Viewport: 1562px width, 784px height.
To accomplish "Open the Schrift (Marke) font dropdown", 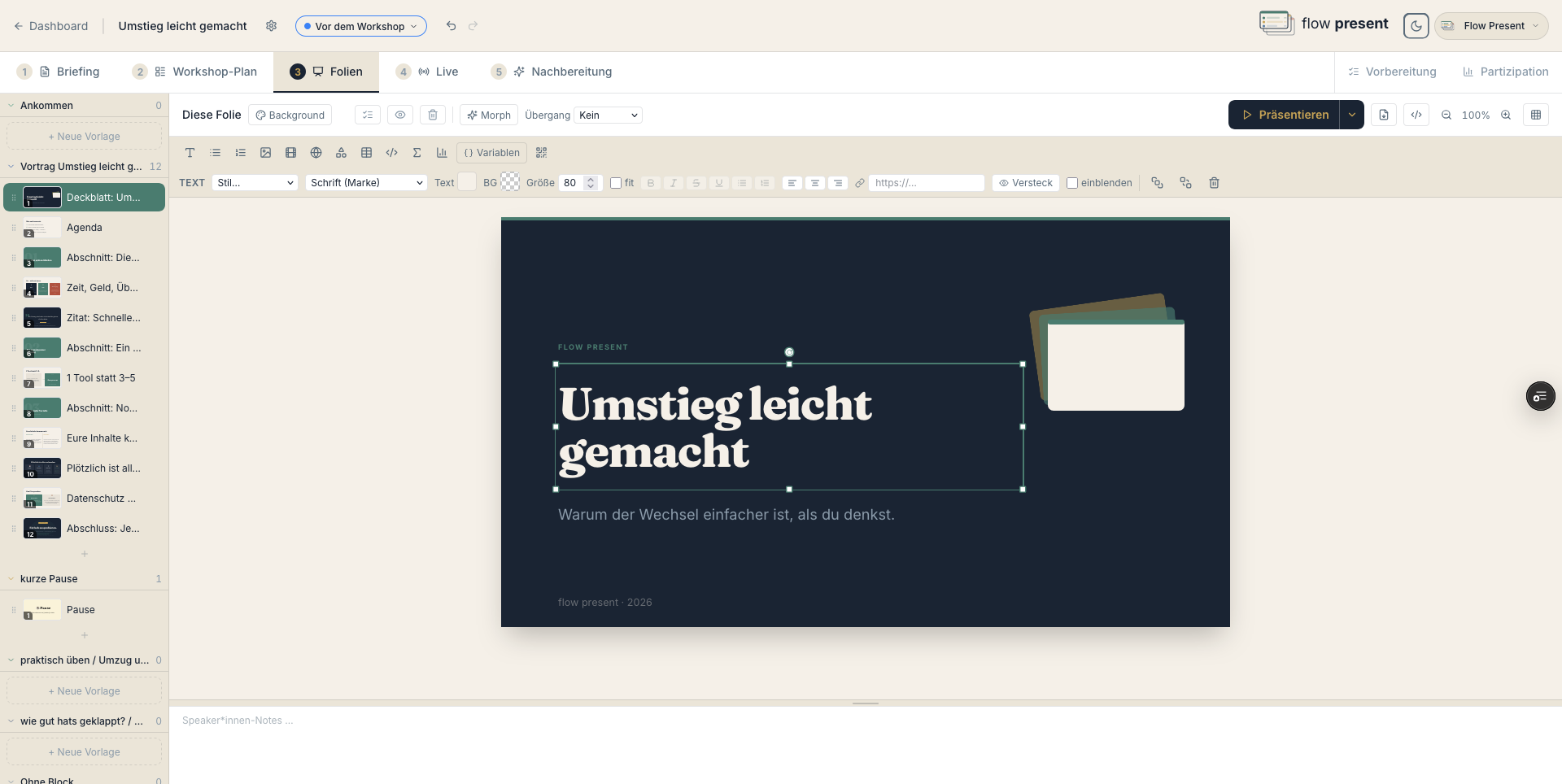I will [x=366, y=183].
